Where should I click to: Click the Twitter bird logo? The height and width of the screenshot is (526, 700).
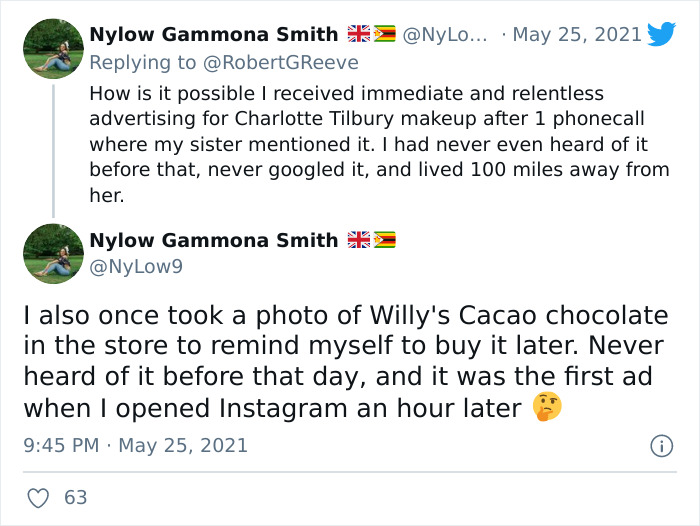coord(661,34)
